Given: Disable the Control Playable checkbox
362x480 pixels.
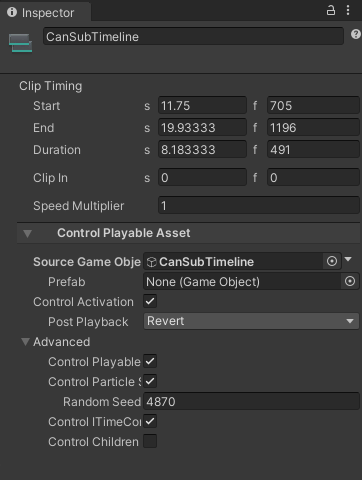Looking at the screenshot, I should (x=150, y=361).
